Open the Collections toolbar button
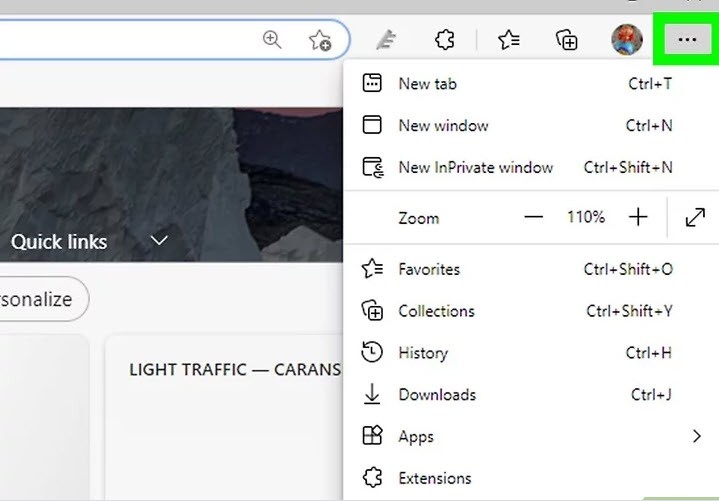Screen dimensions: 719x501 pyautogui.click(x=567, y=40)
